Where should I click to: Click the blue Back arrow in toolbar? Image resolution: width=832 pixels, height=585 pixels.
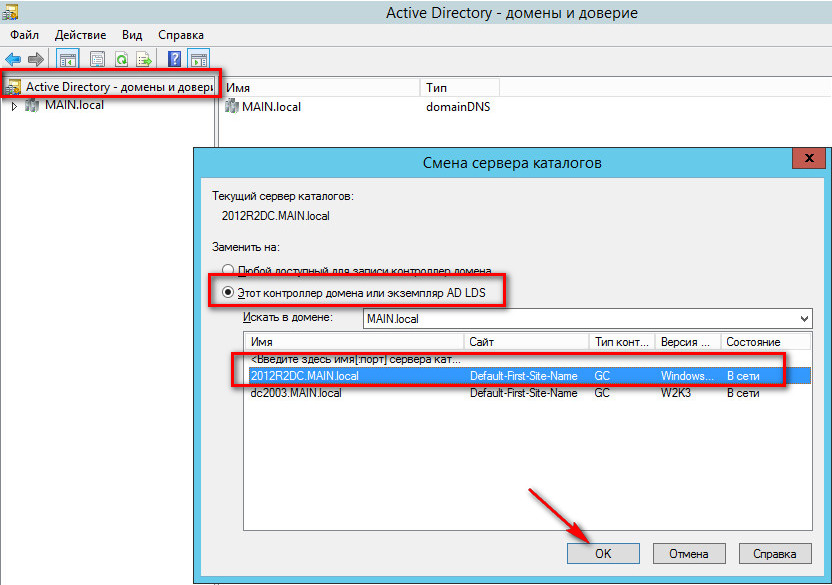[x=13, y=59]
